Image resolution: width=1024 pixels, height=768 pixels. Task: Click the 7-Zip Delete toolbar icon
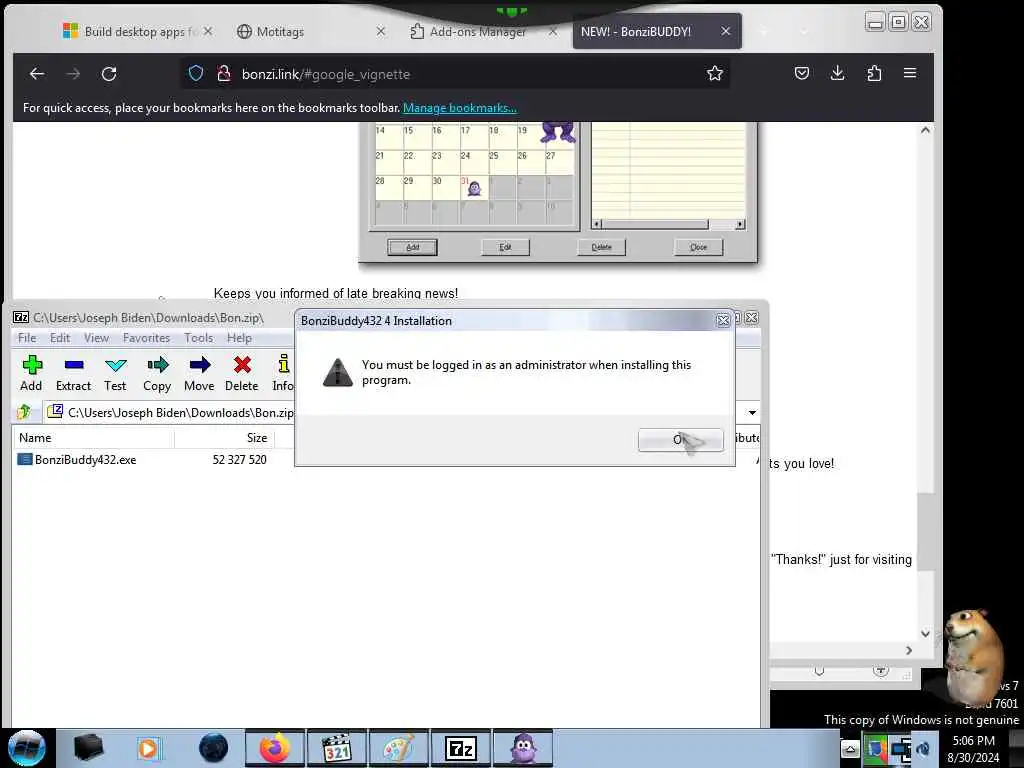click(242, 373)
